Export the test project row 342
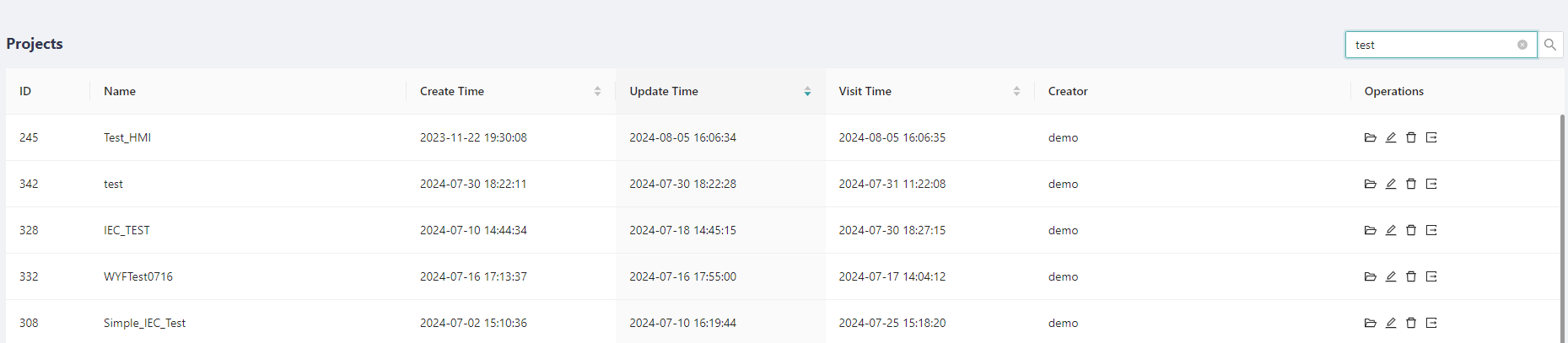This screenshot has height=343, width=1568. point(1431,184)
